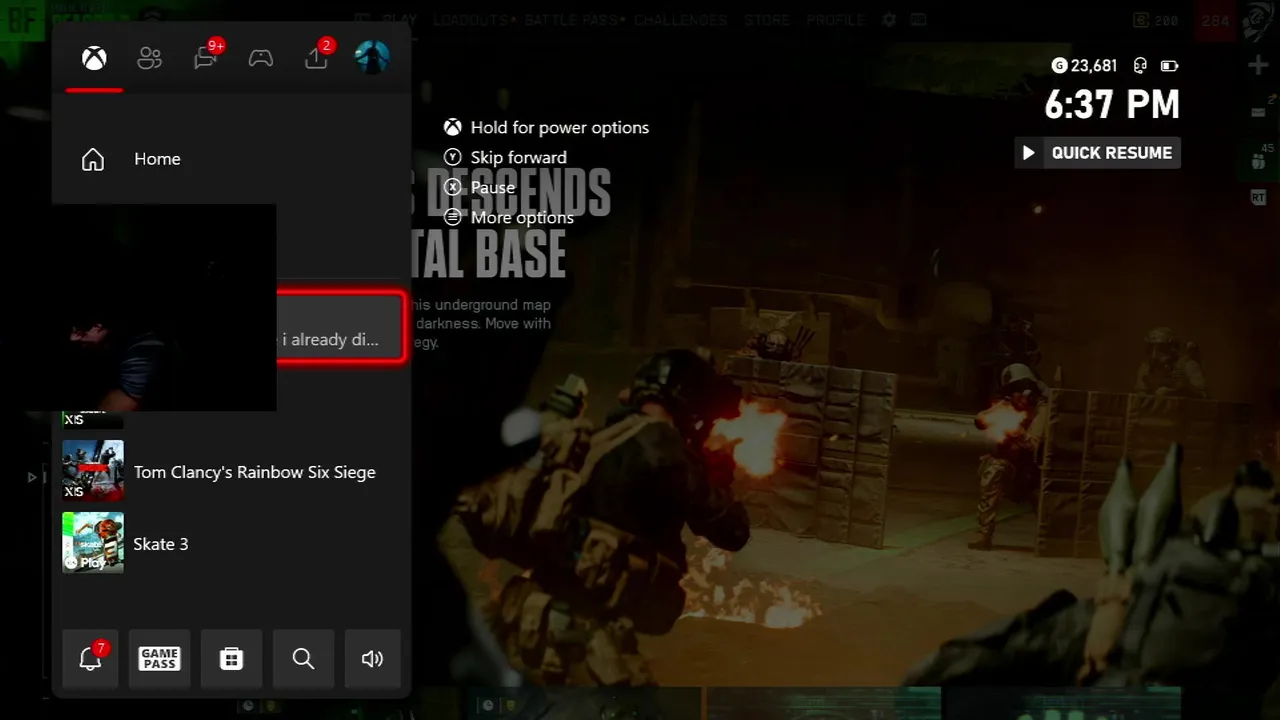Click the house icon beside Home

click(x=93, y=159)
